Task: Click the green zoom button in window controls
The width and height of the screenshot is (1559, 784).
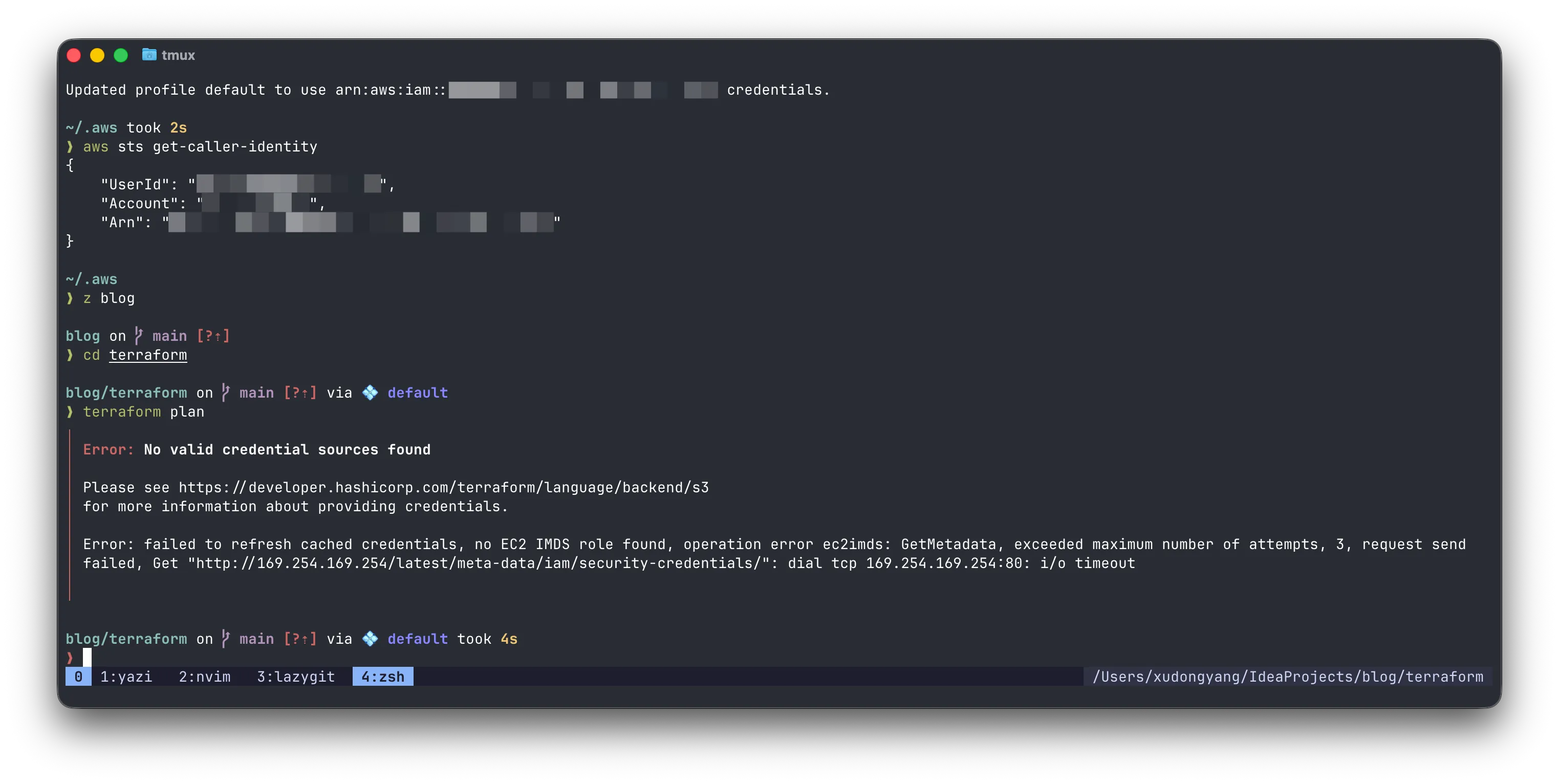Action: tap(121, 55)
